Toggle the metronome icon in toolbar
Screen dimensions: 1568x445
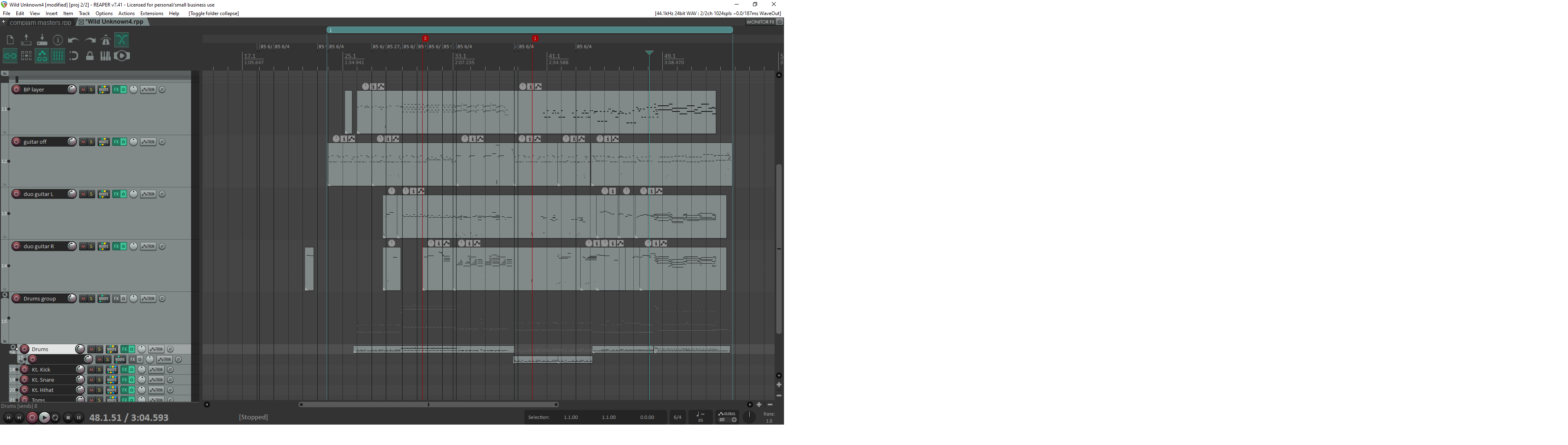tap(106, 40)
